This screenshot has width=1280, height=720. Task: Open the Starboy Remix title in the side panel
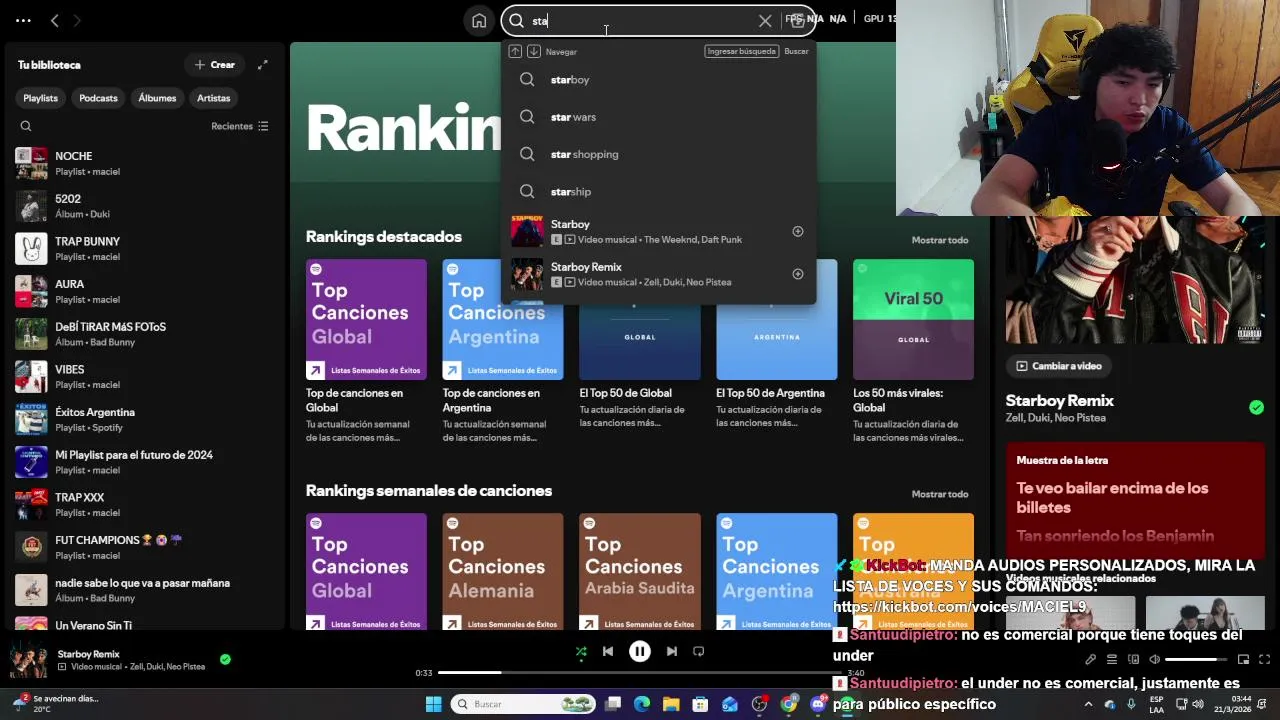coord(1059,400)
